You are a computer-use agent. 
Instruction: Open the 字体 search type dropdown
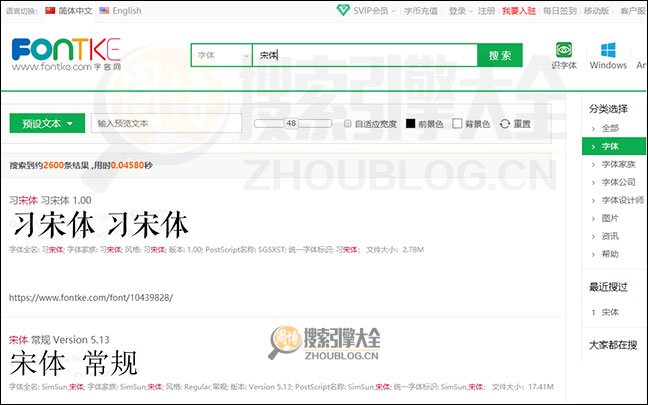coord(222,56)
